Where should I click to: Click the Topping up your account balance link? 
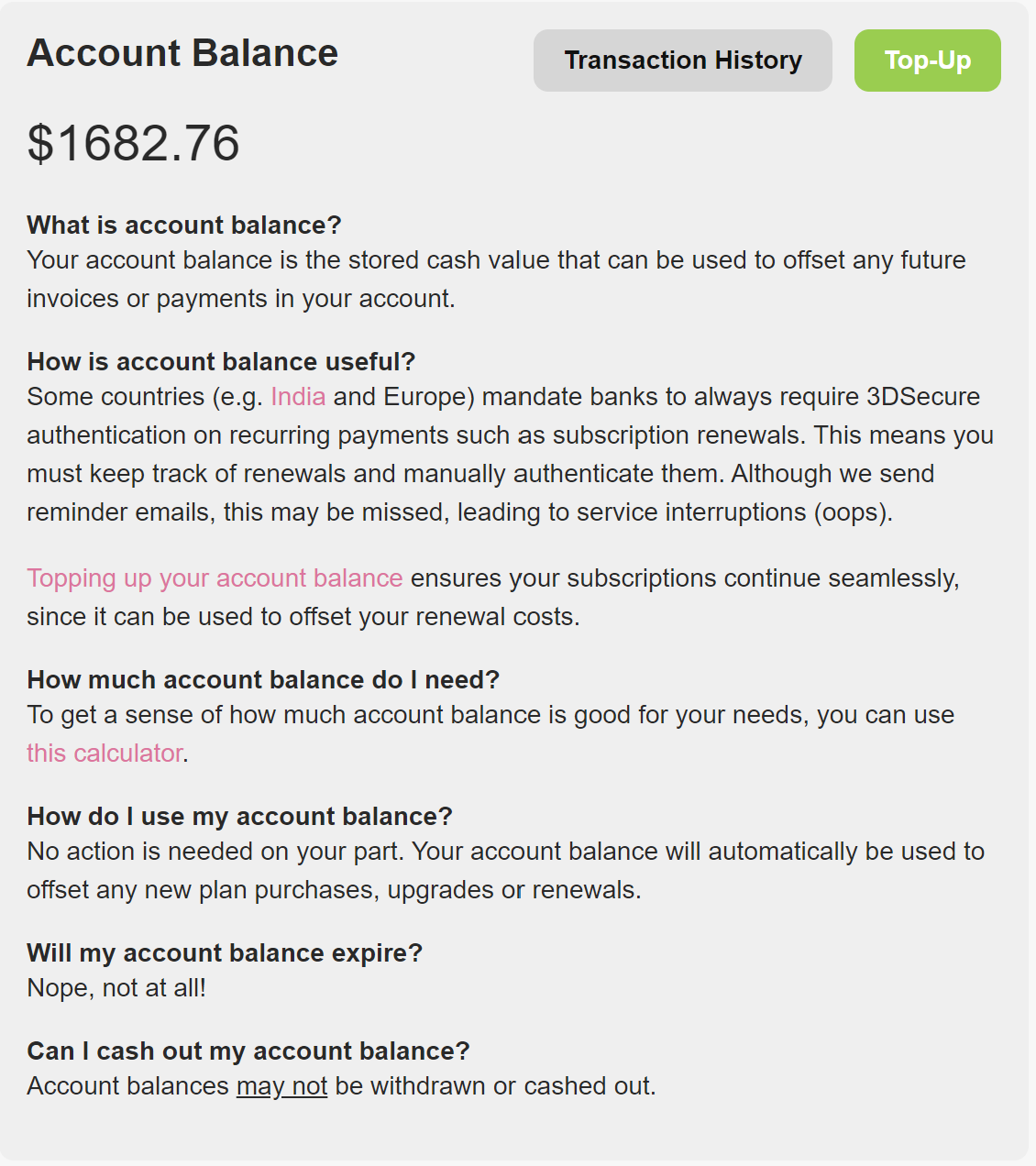[214, 578]
